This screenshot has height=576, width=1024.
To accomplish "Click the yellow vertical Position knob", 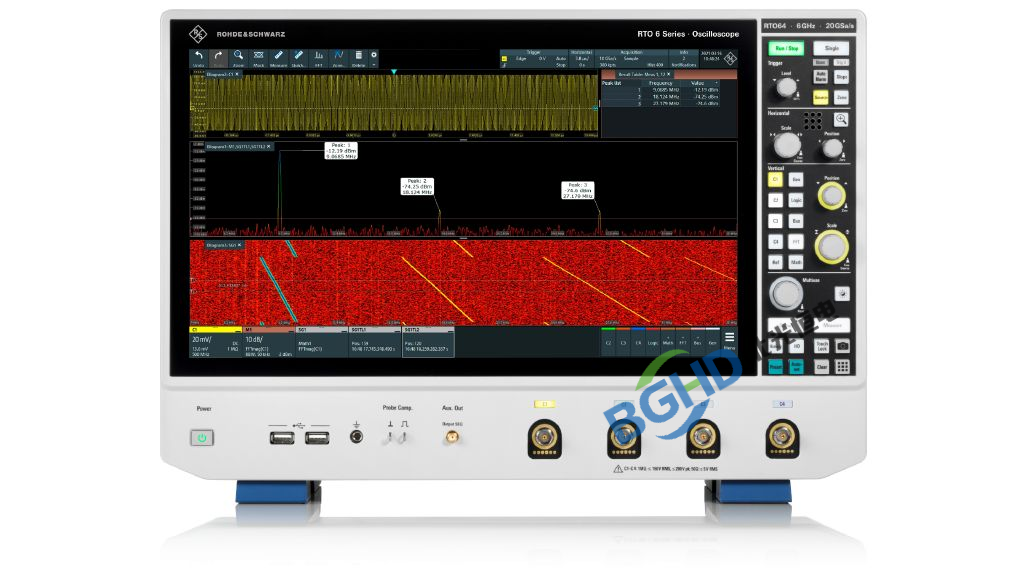I will [x=831, y=195].
